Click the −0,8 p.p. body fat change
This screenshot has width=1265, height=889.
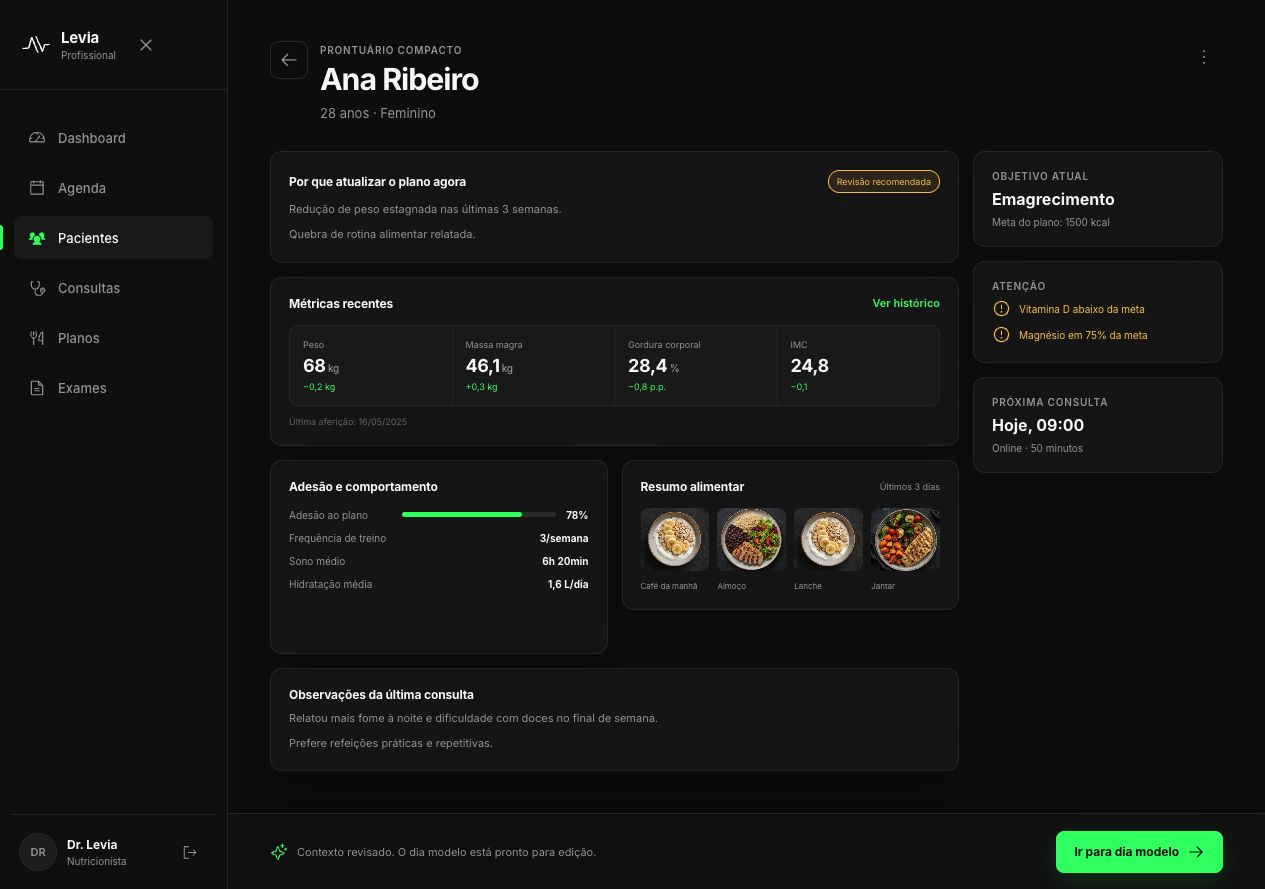point(647,387)
